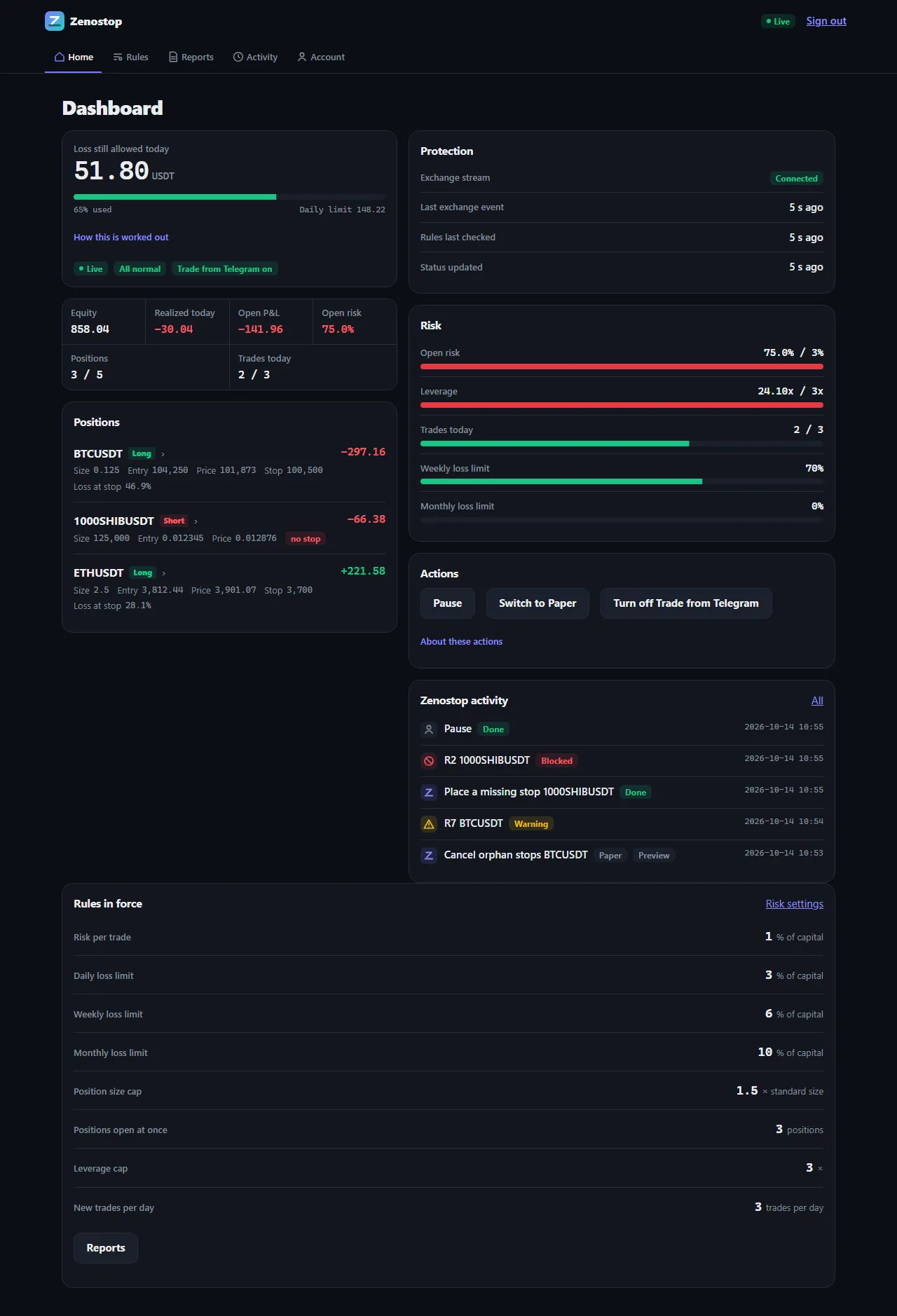Click the Reports button under Rules in force
Screen dimensions: 897x1316
[x=106, y=1248]
